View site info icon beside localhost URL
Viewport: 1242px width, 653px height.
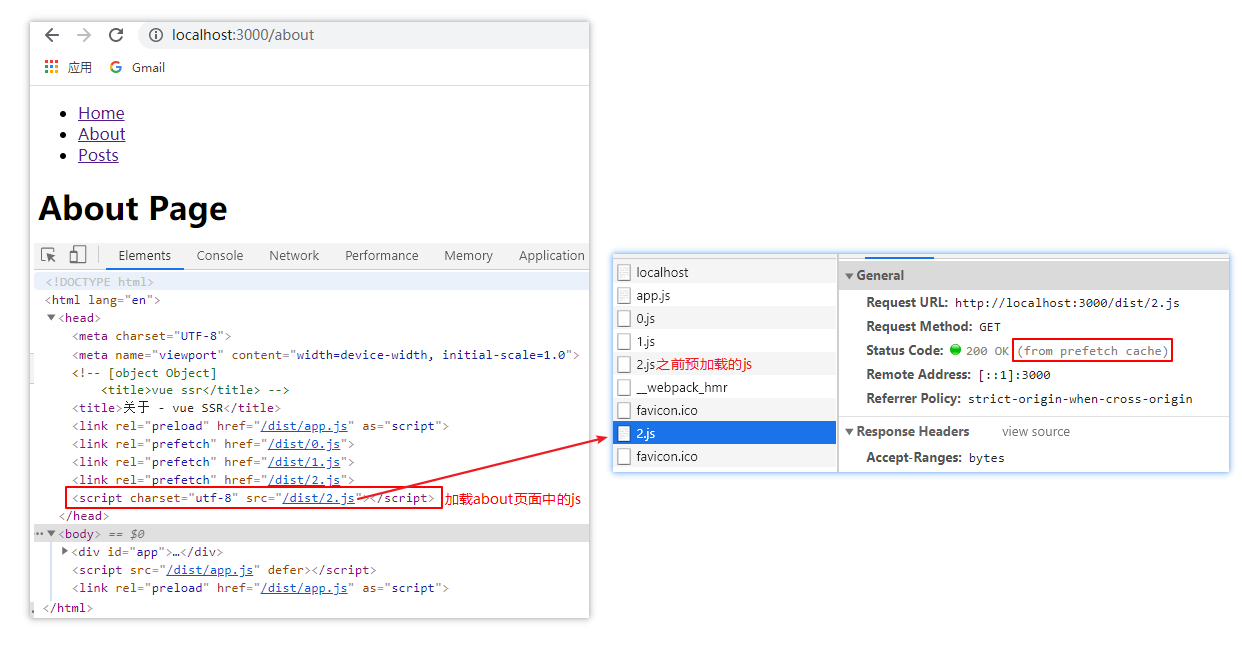(156, 35)
